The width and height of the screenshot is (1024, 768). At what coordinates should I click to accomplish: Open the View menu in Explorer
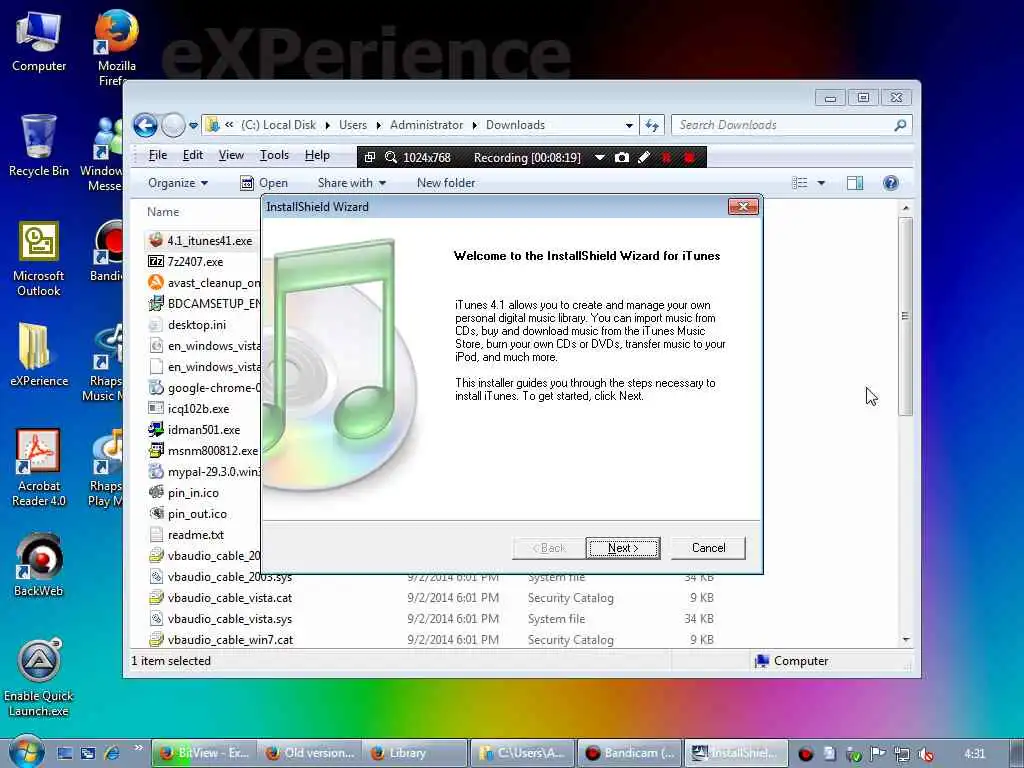point(231,155)
